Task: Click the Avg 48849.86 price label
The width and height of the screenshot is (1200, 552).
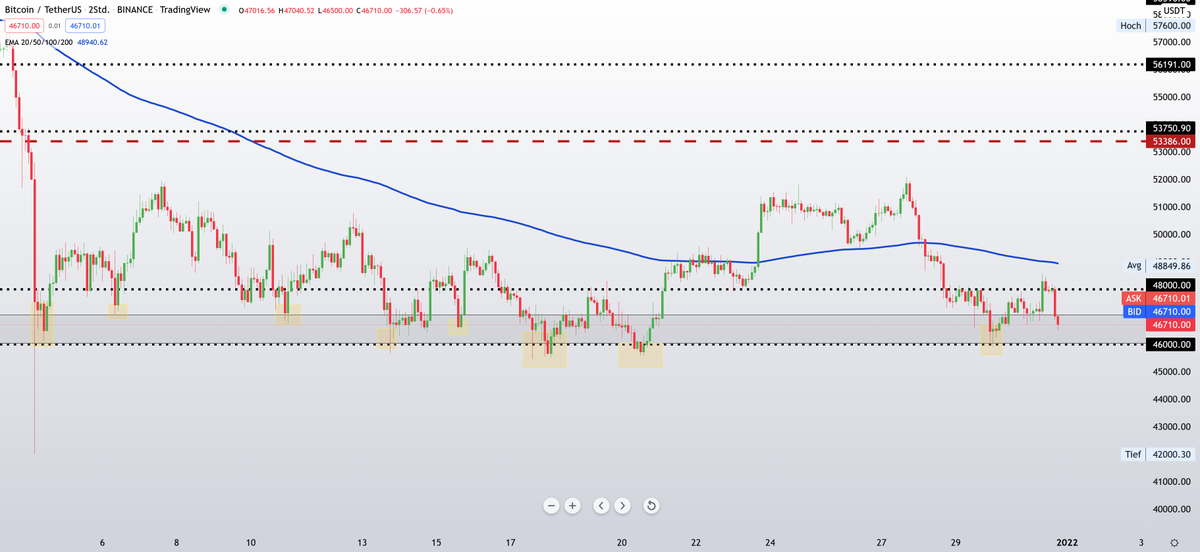Action: coord(1159,266)
